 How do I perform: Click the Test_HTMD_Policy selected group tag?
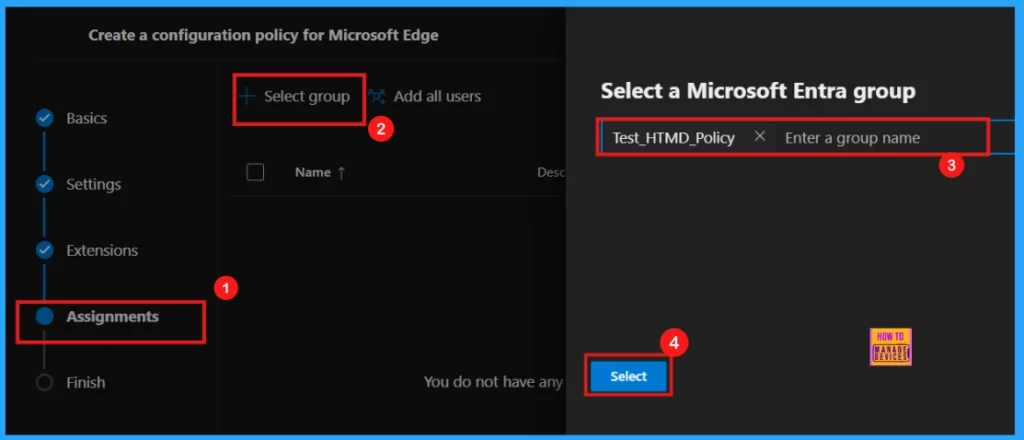(x=673, y=138)
